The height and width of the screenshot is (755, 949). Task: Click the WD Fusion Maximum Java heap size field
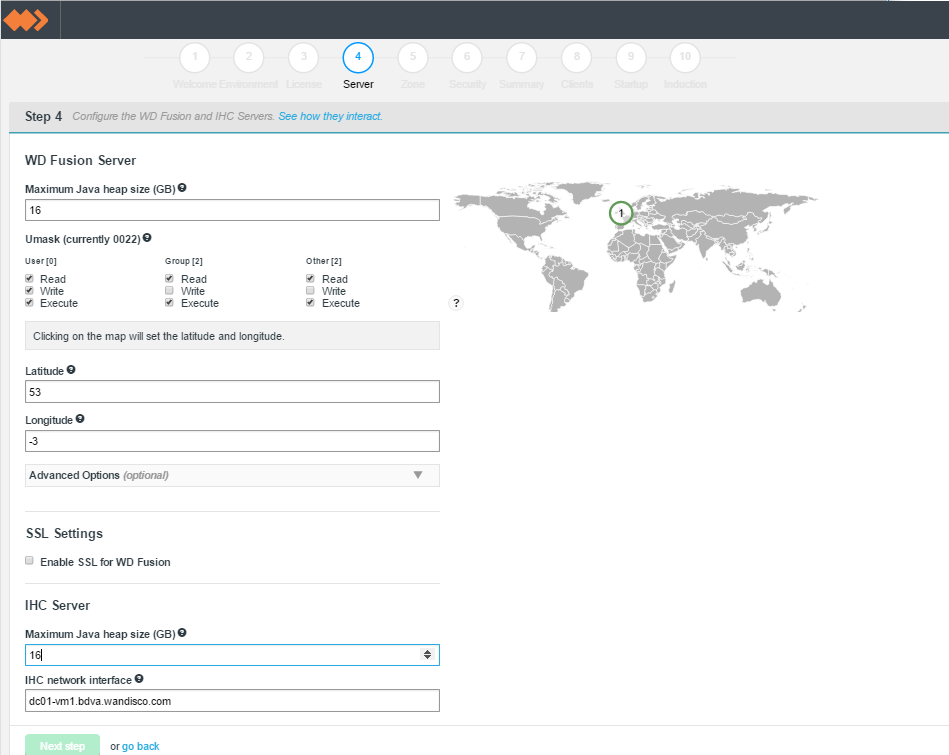(232, 210)
